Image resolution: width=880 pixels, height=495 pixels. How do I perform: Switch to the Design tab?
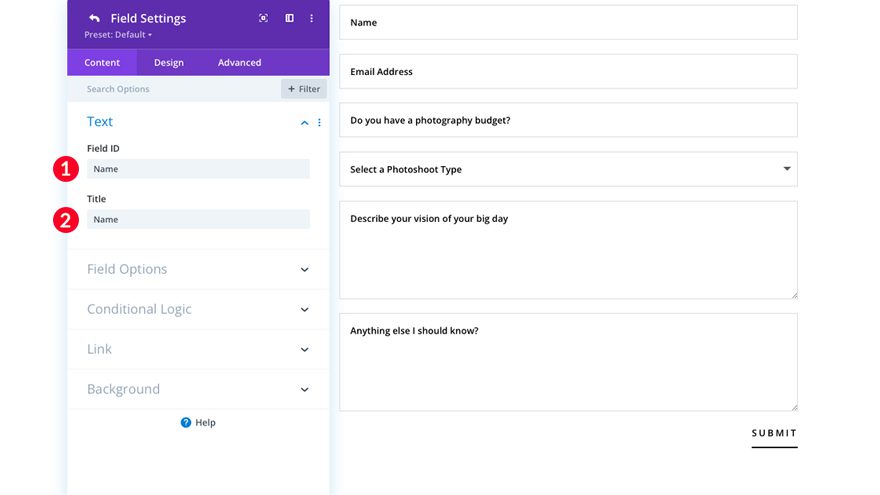[168, 62]
